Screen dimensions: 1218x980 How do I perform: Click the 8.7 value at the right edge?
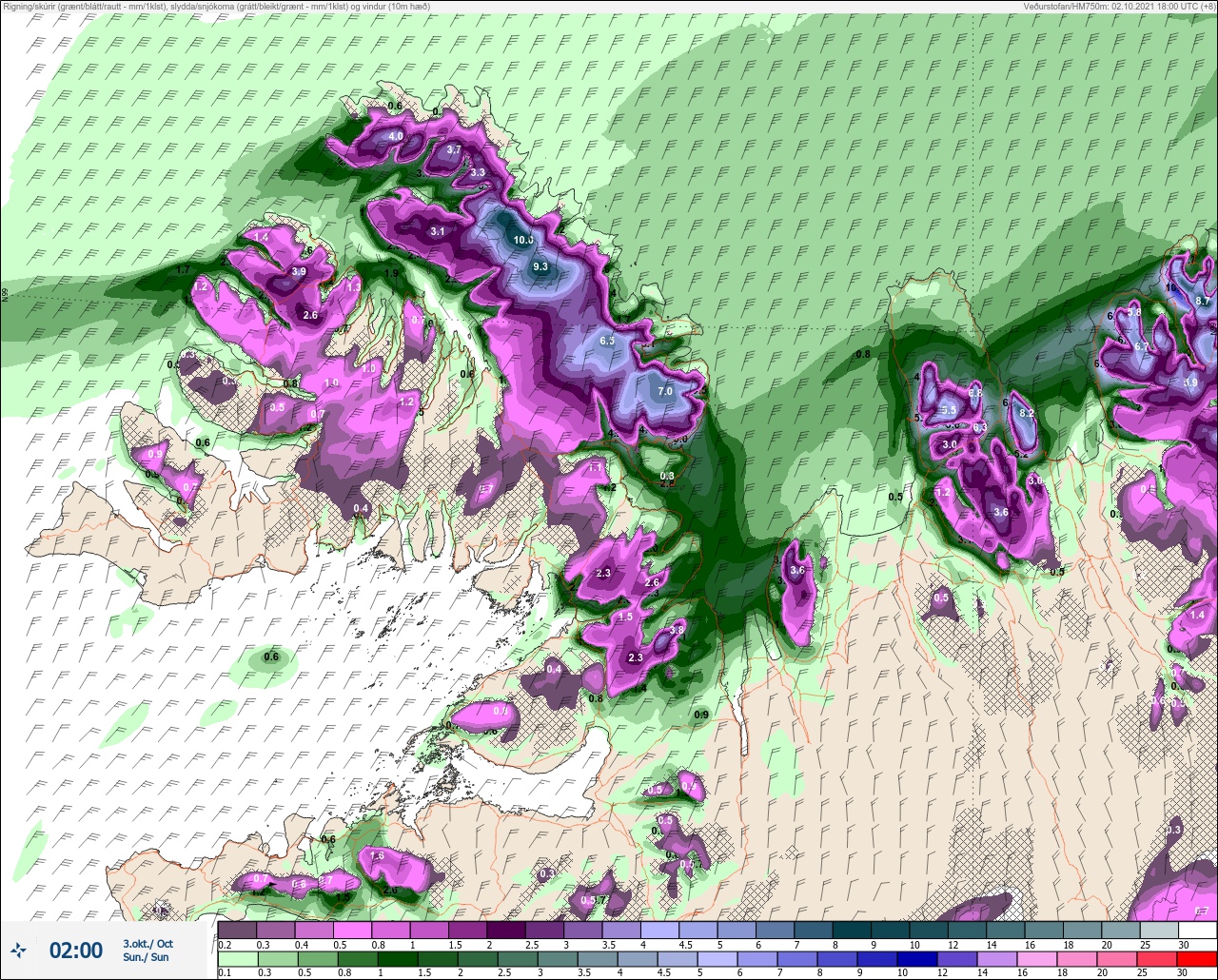[x=1203, y=301]
